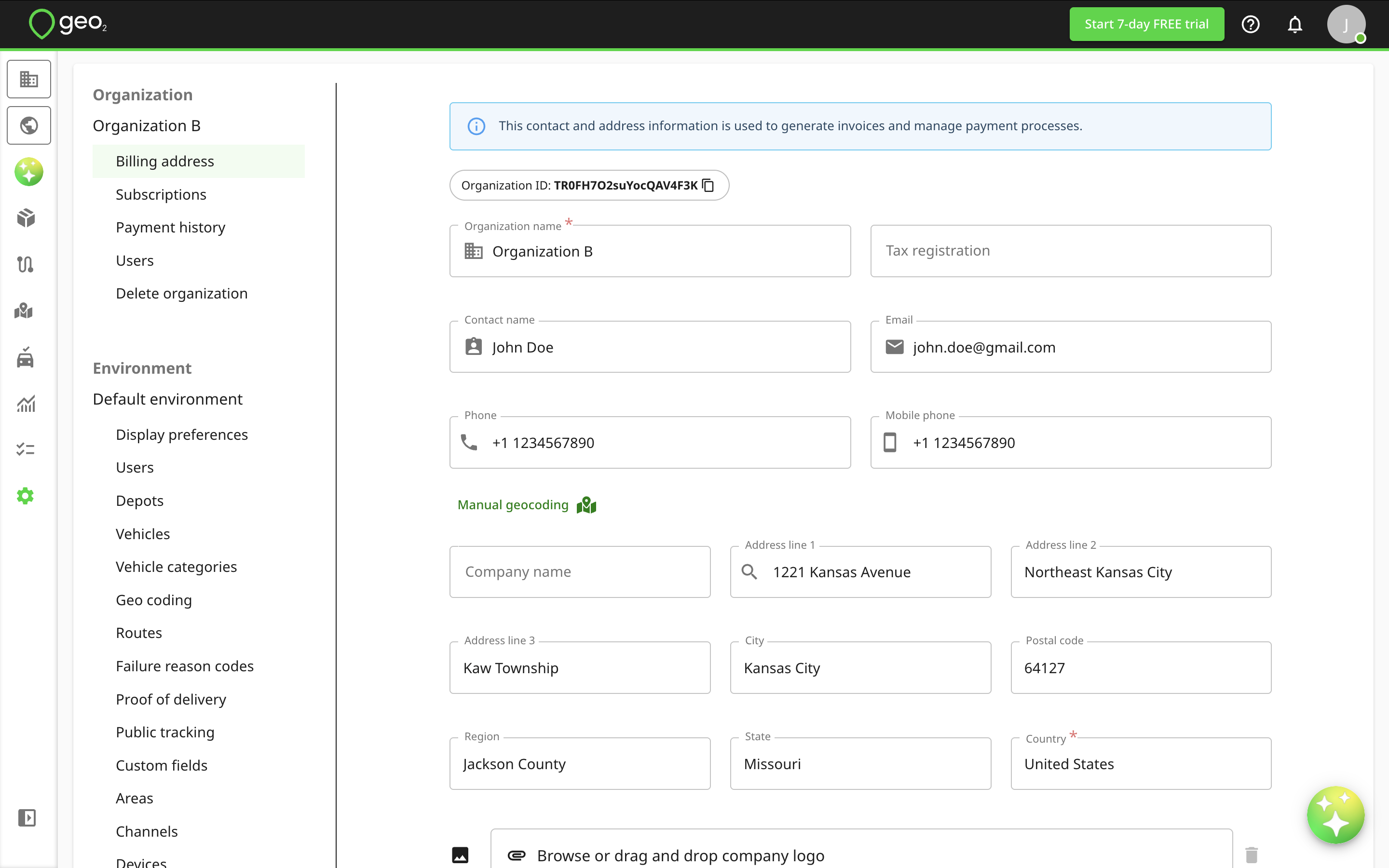Select Billing address menu item
Image resolution: width=1389 pixels, height=868 pixels.
pyautogui.click(x=199, y=162)
